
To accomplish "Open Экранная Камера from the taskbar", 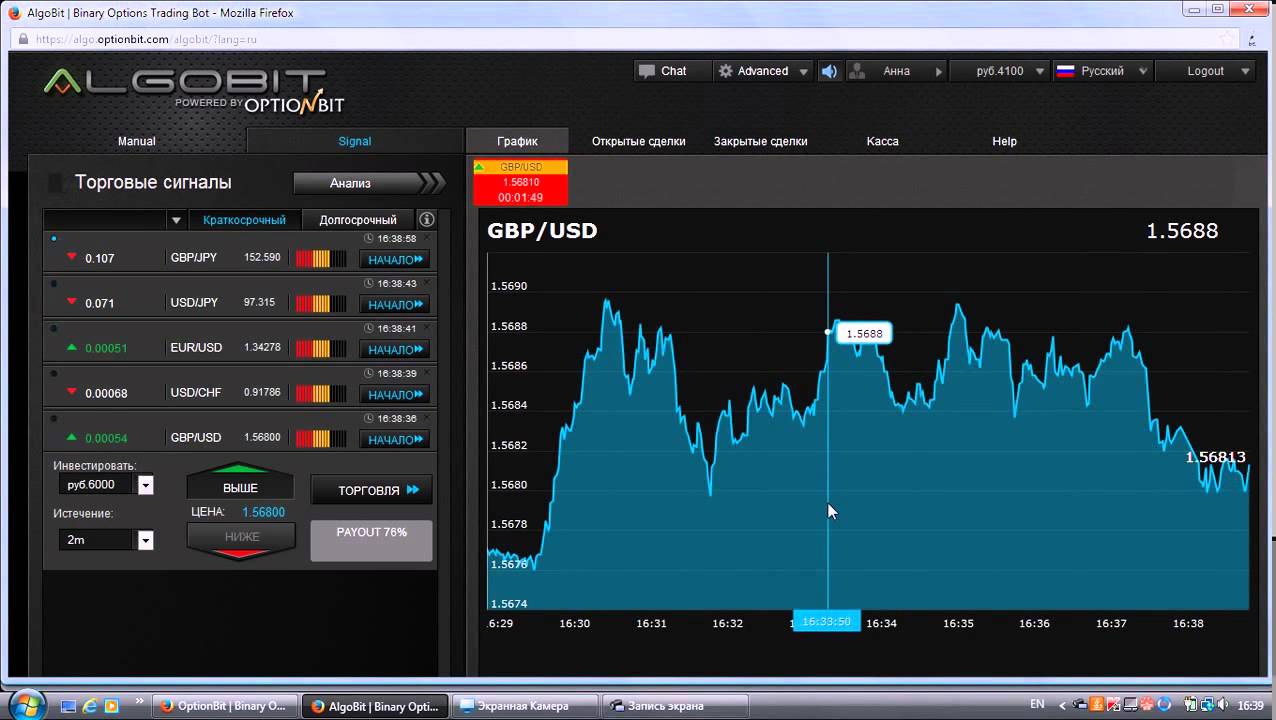I will (525, 706).
